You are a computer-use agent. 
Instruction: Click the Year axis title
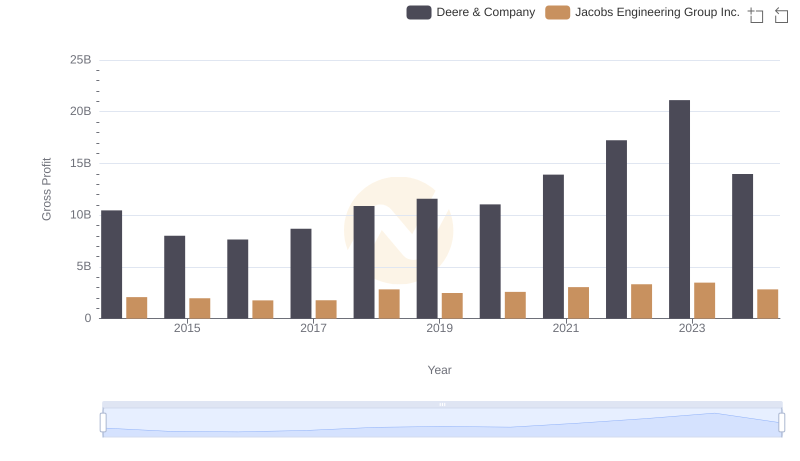(439, 370)
